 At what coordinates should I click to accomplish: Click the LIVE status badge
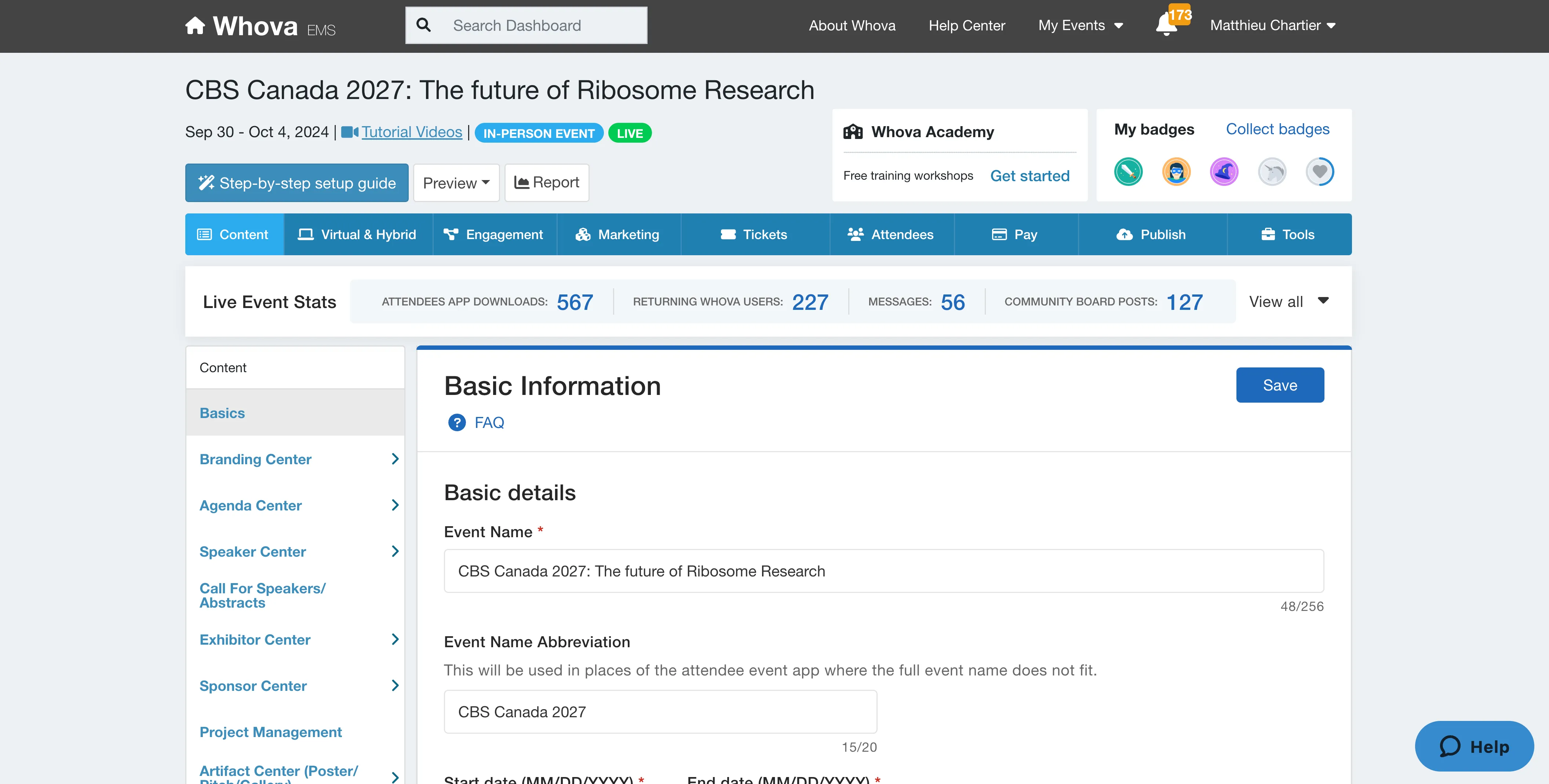pyautogui.click(x=630, y=133)
